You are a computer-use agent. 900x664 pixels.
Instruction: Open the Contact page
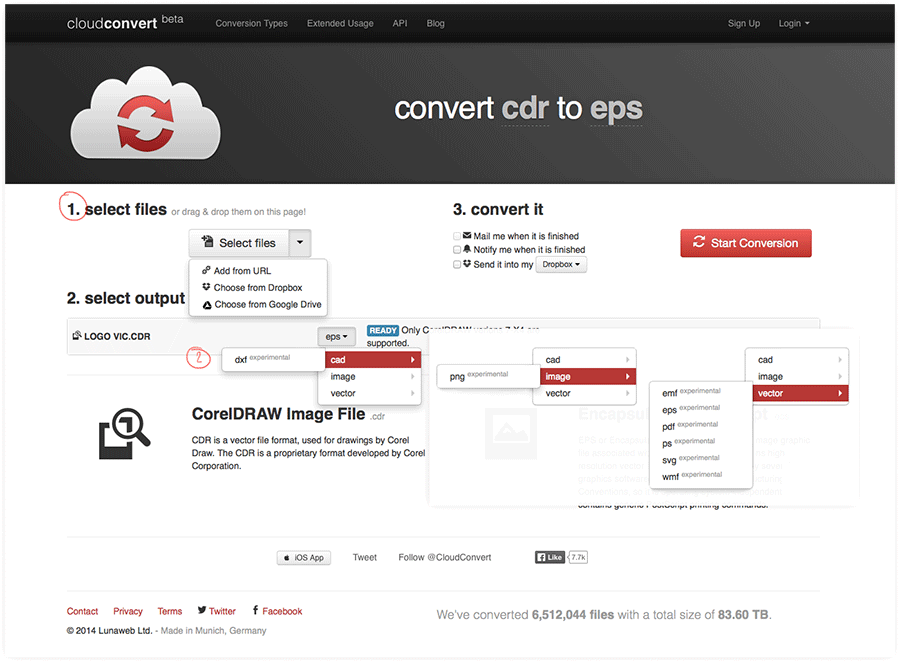tap(82, 611)
